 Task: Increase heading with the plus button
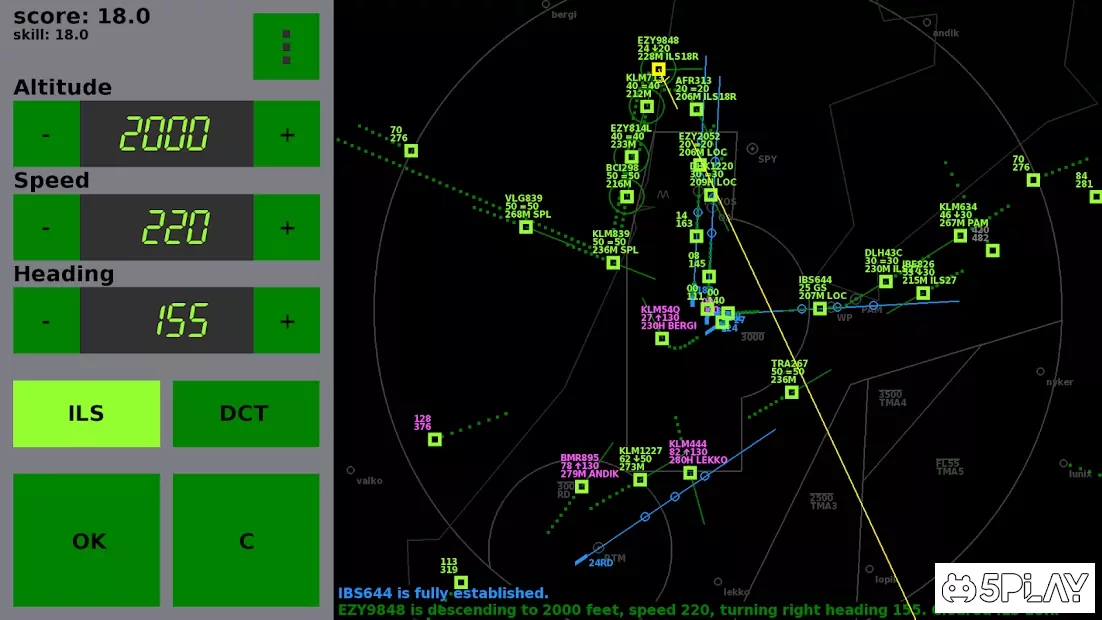287,321
